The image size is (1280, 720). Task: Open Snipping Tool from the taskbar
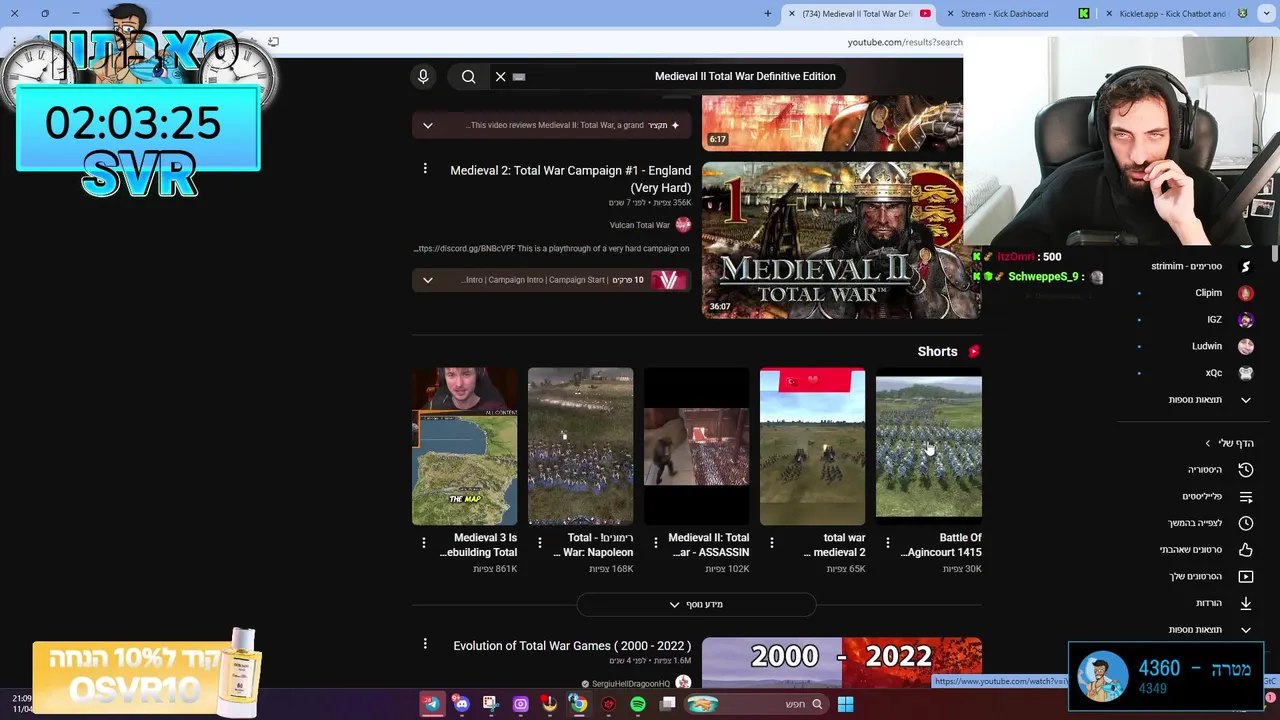490,704
